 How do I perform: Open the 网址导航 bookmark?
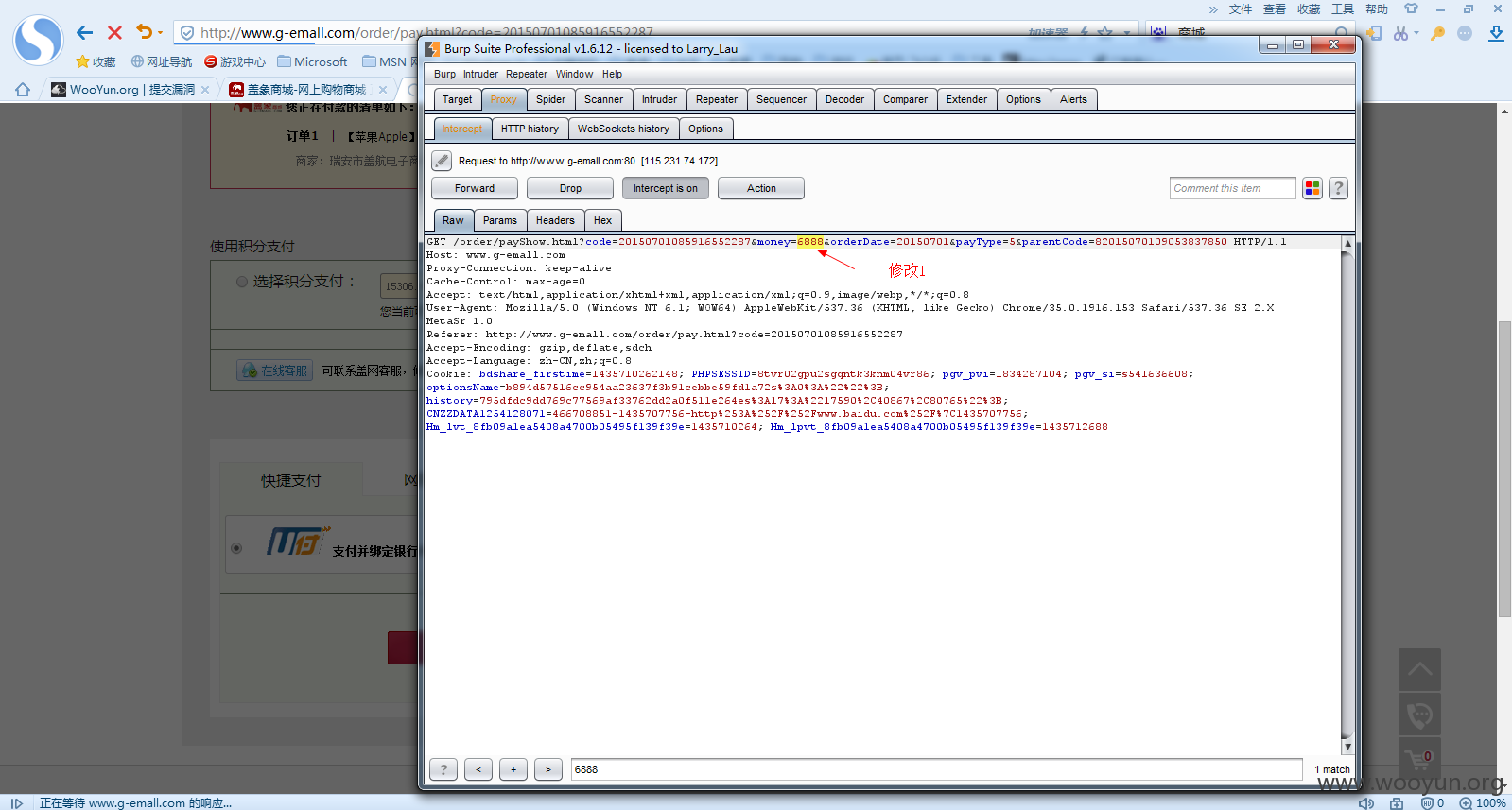point(162,61)
